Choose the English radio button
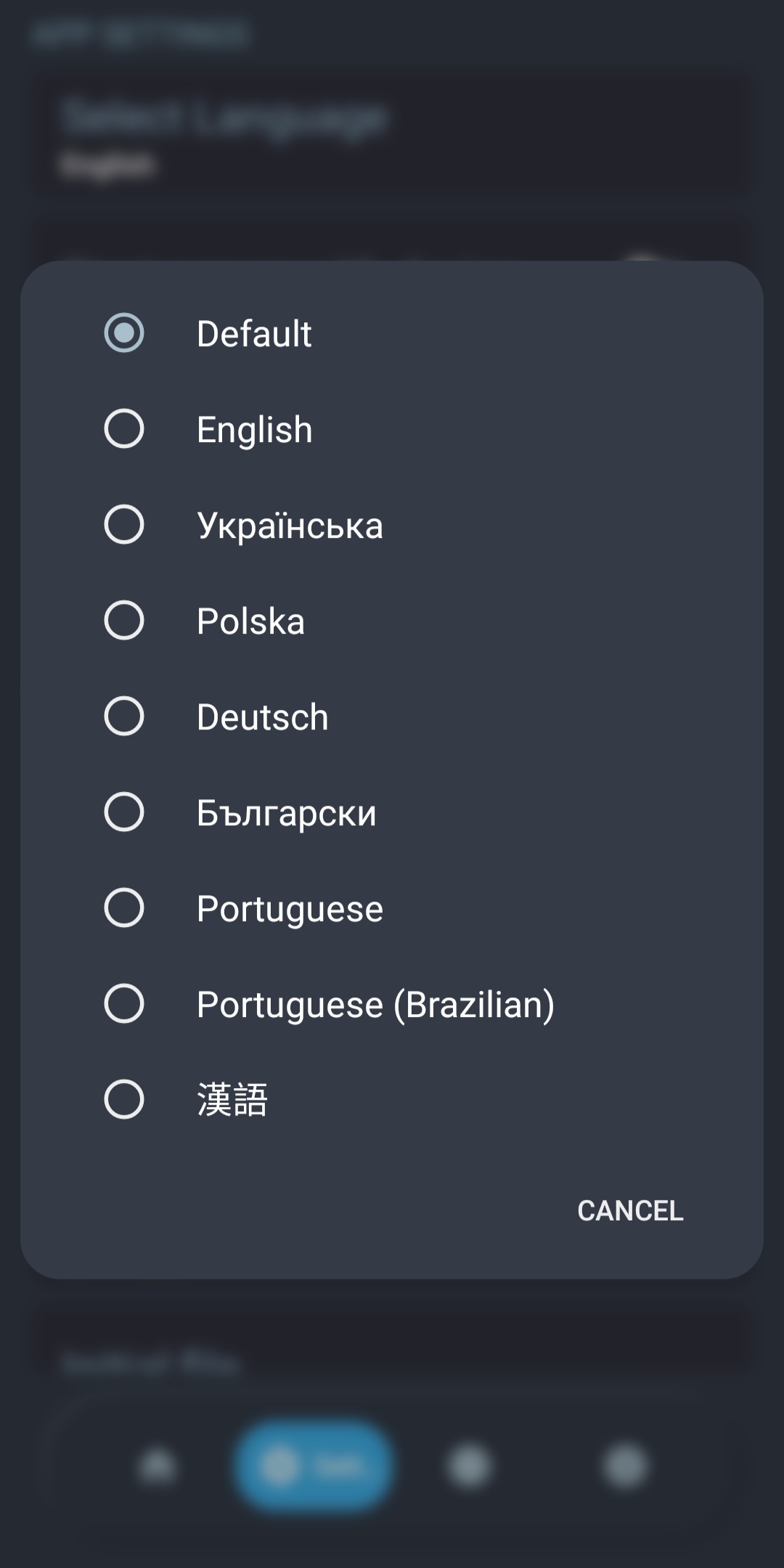Image resolution: width=784 pixels, height=1568 pixels. click(x=124, y=429)
